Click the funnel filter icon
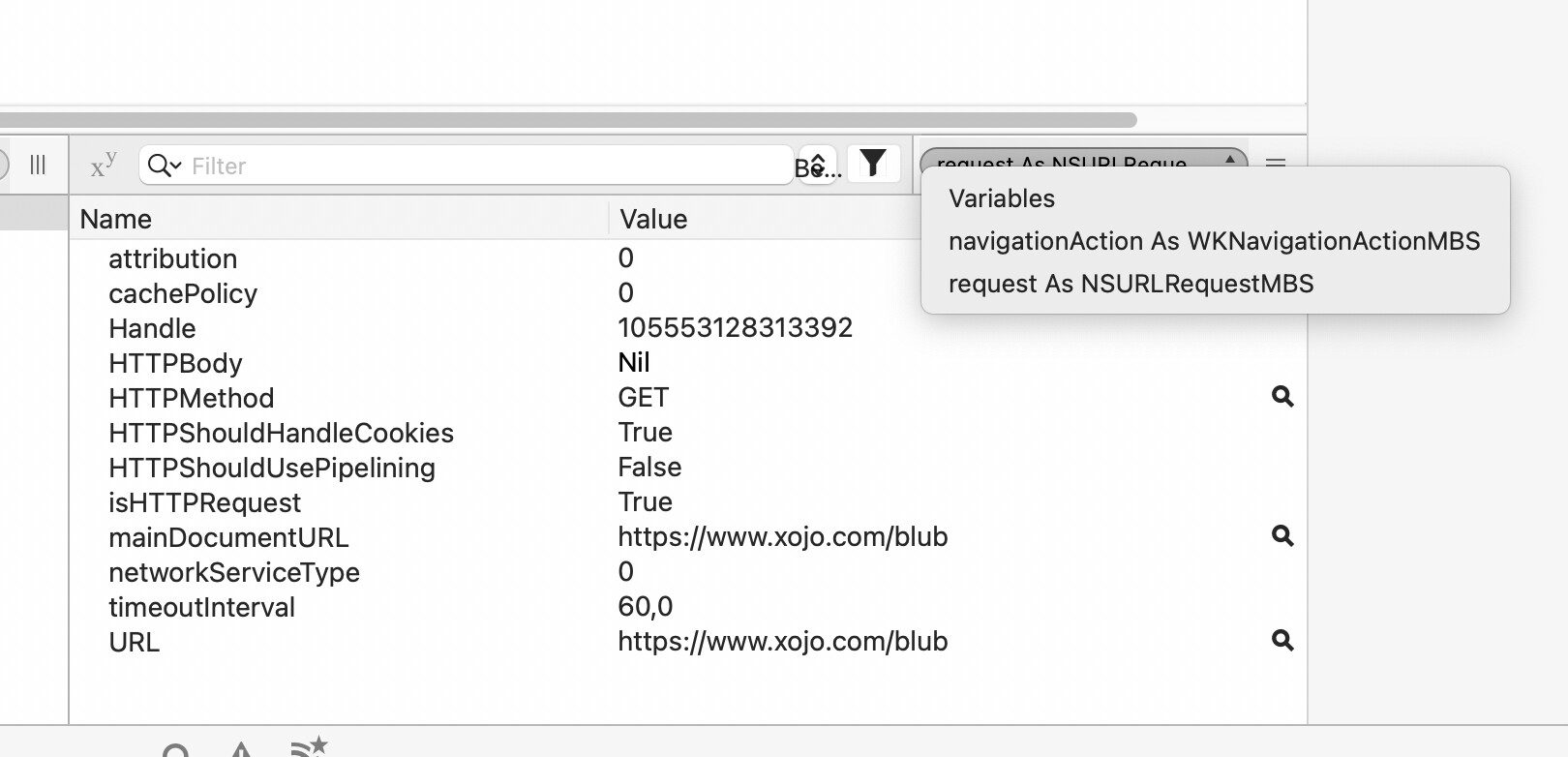Image resolution: width=1568 pixels, height=757 pixels. click(873, 164)
